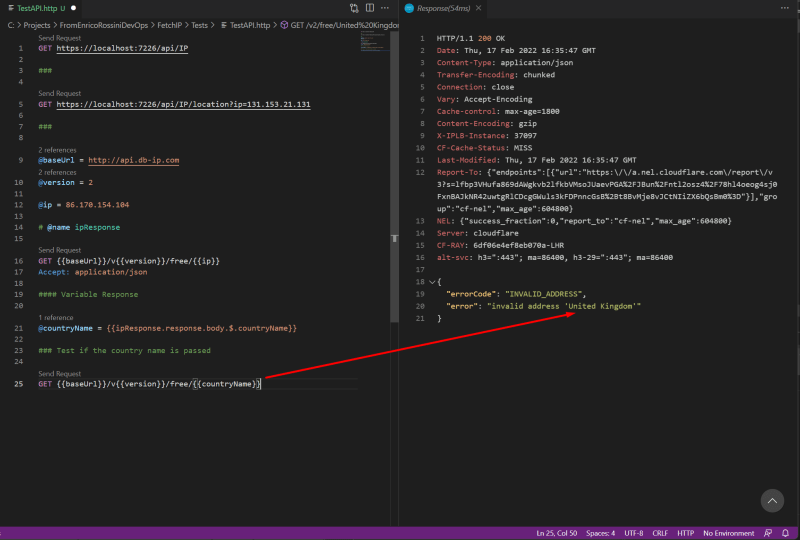Image resolution: width=800 pixels, height=540 pixels.
Task: Change file encoding UTF-8
Action: tap(634, 533)
